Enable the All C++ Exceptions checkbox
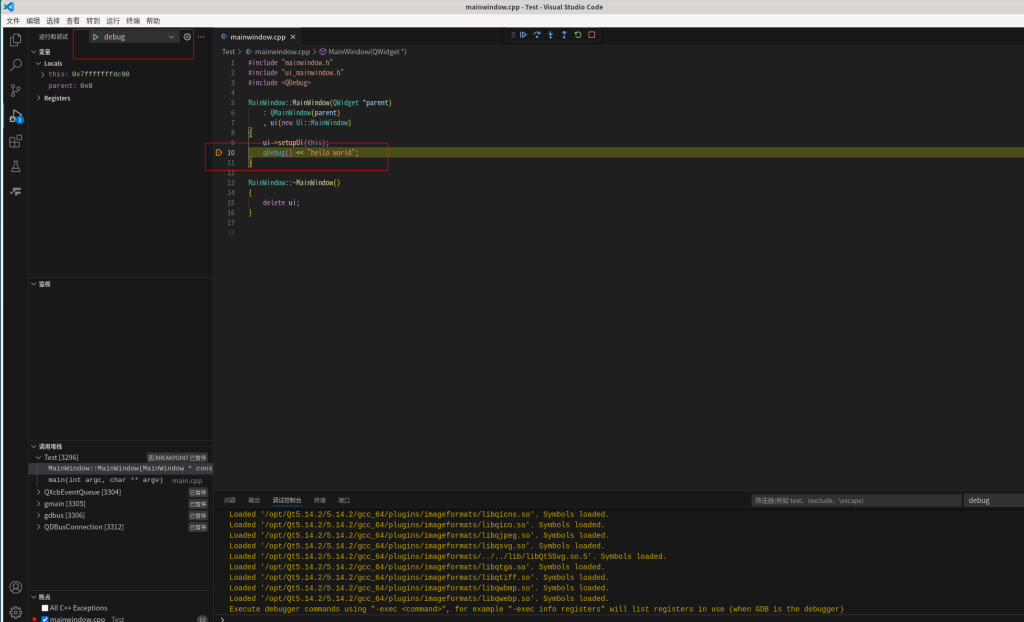The height and width of the screenshot is (622, 1024). [45, 608]
